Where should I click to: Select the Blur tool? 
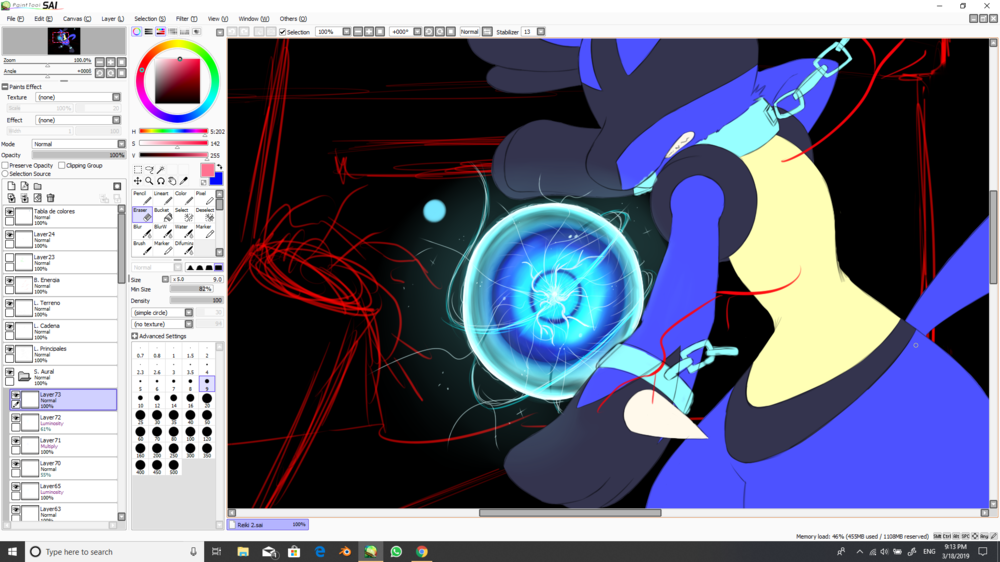[142, 230]
